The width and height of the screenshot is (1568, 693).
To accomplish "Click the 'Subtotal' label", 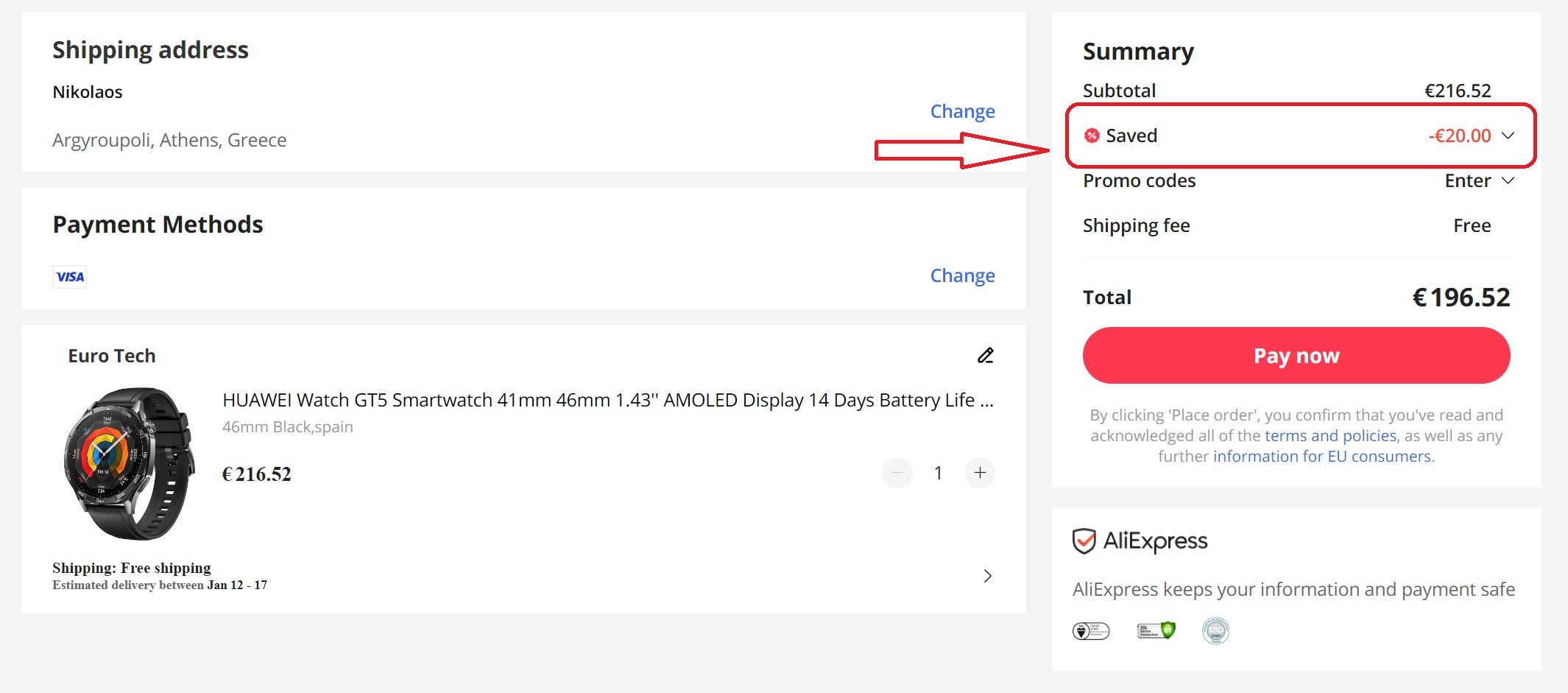I will 1120,91.
